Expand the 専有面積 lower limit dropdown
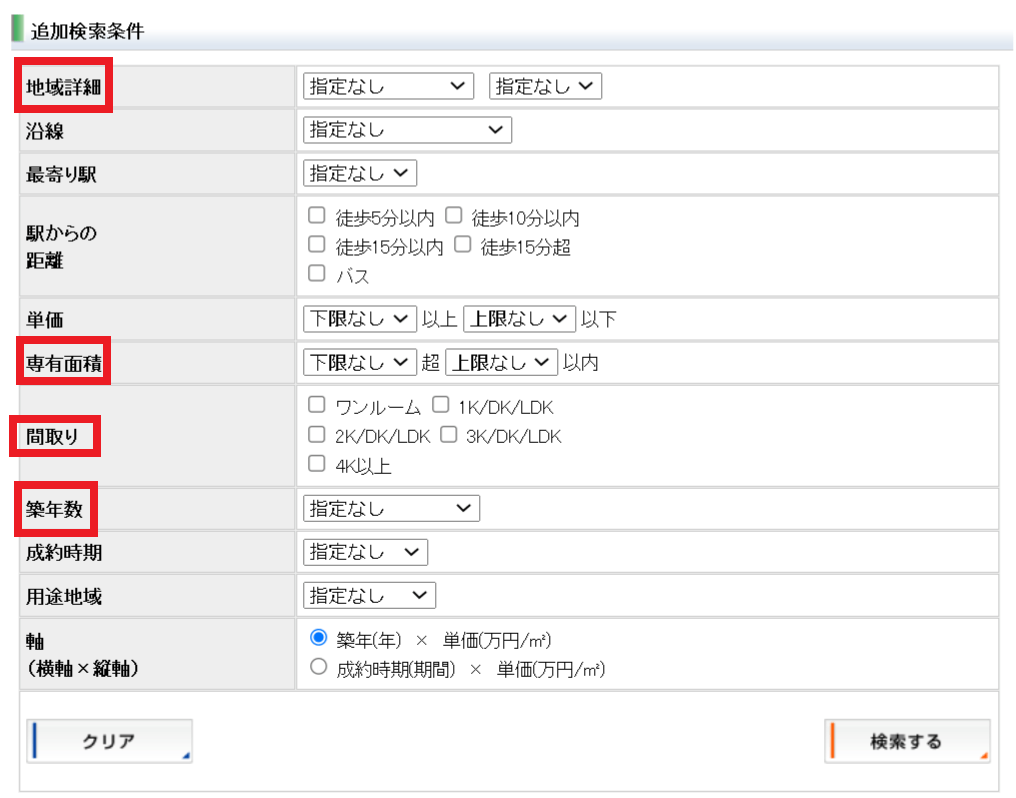The height and width of the screenshot is (798, 1016). 359,362
